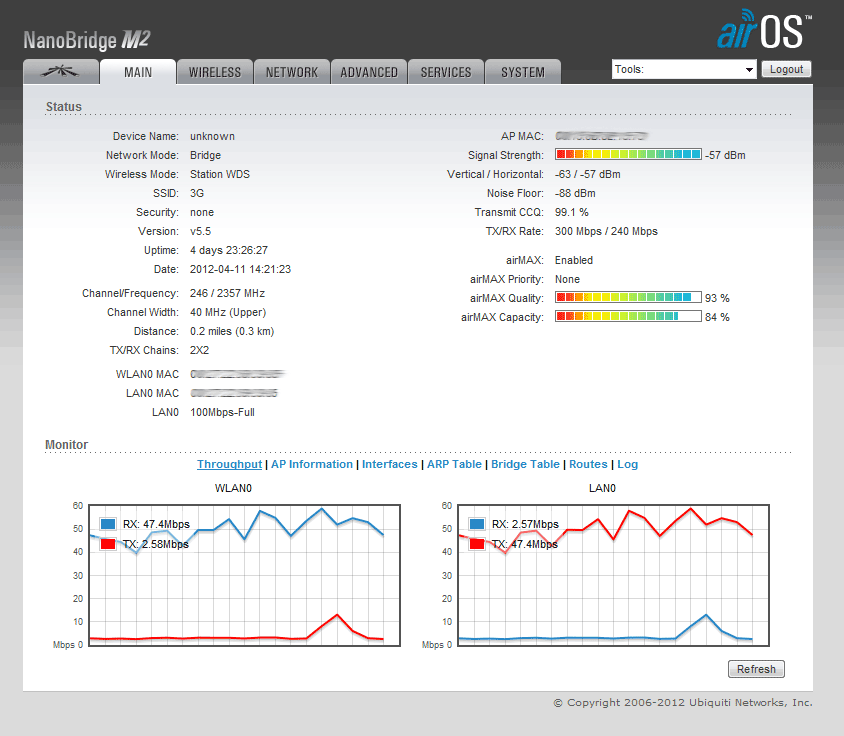Open the WIRELESS tab

(215, 72)
